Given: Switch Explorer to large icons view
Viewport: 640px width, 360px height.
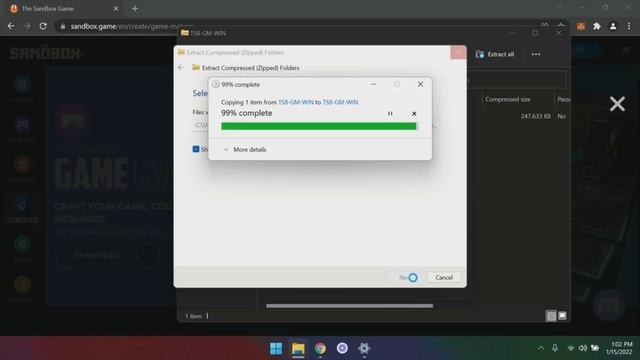Looking at the screenshot, I should point(562,316).
